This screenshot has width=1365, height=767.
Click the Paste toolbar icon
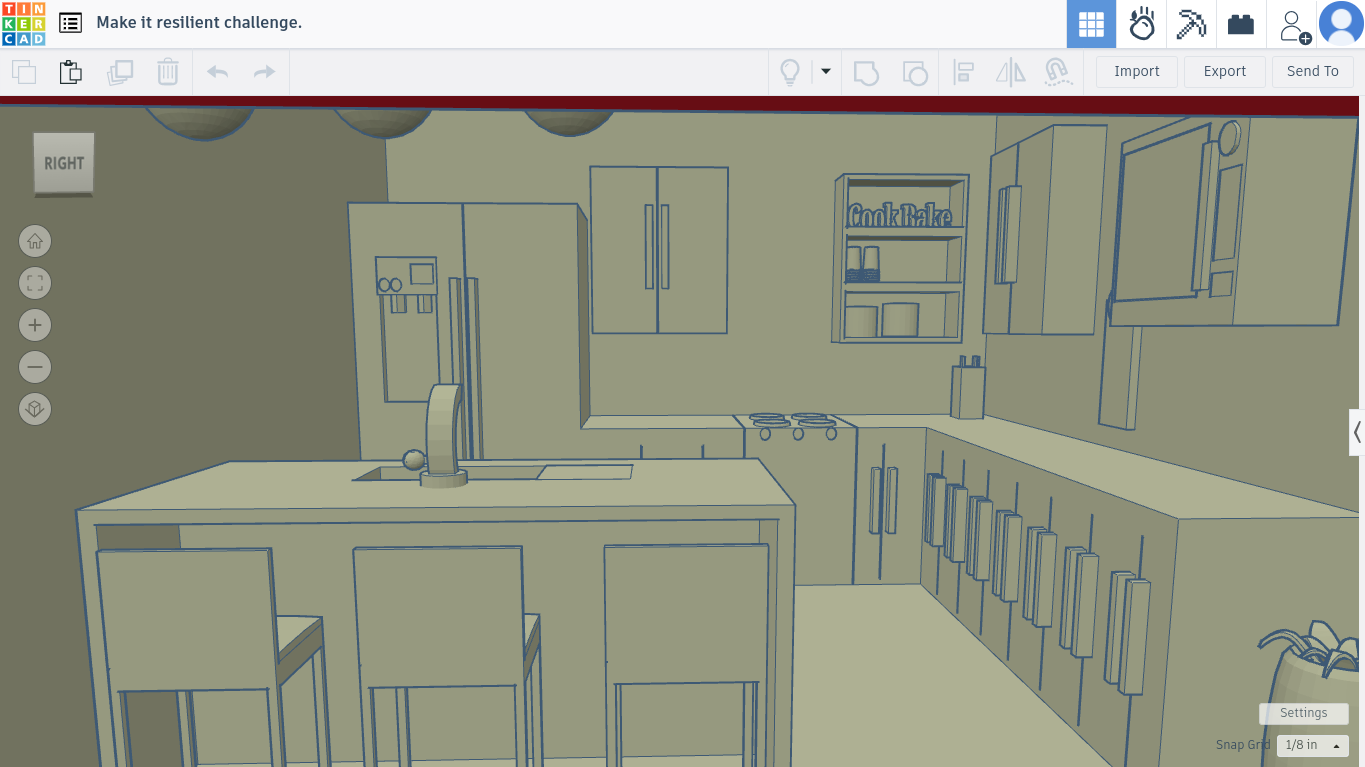[x=71, y=72]
